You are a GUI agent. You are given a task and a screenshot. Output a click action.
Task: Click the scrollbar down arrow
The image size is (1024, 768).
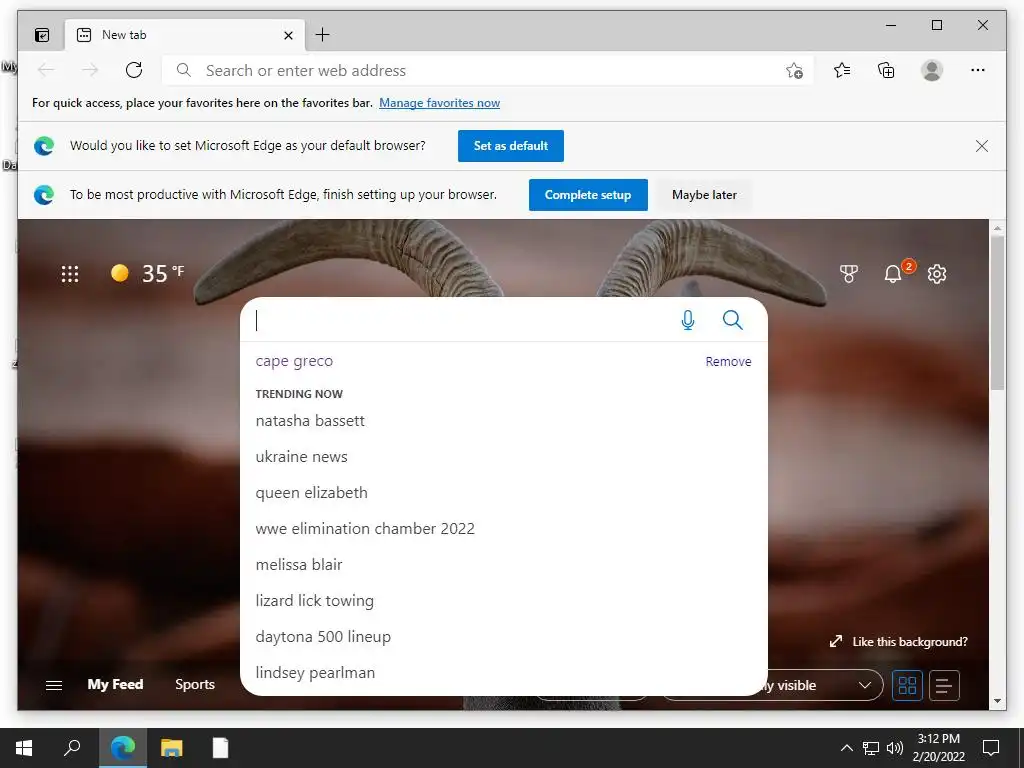coord(997,701)
